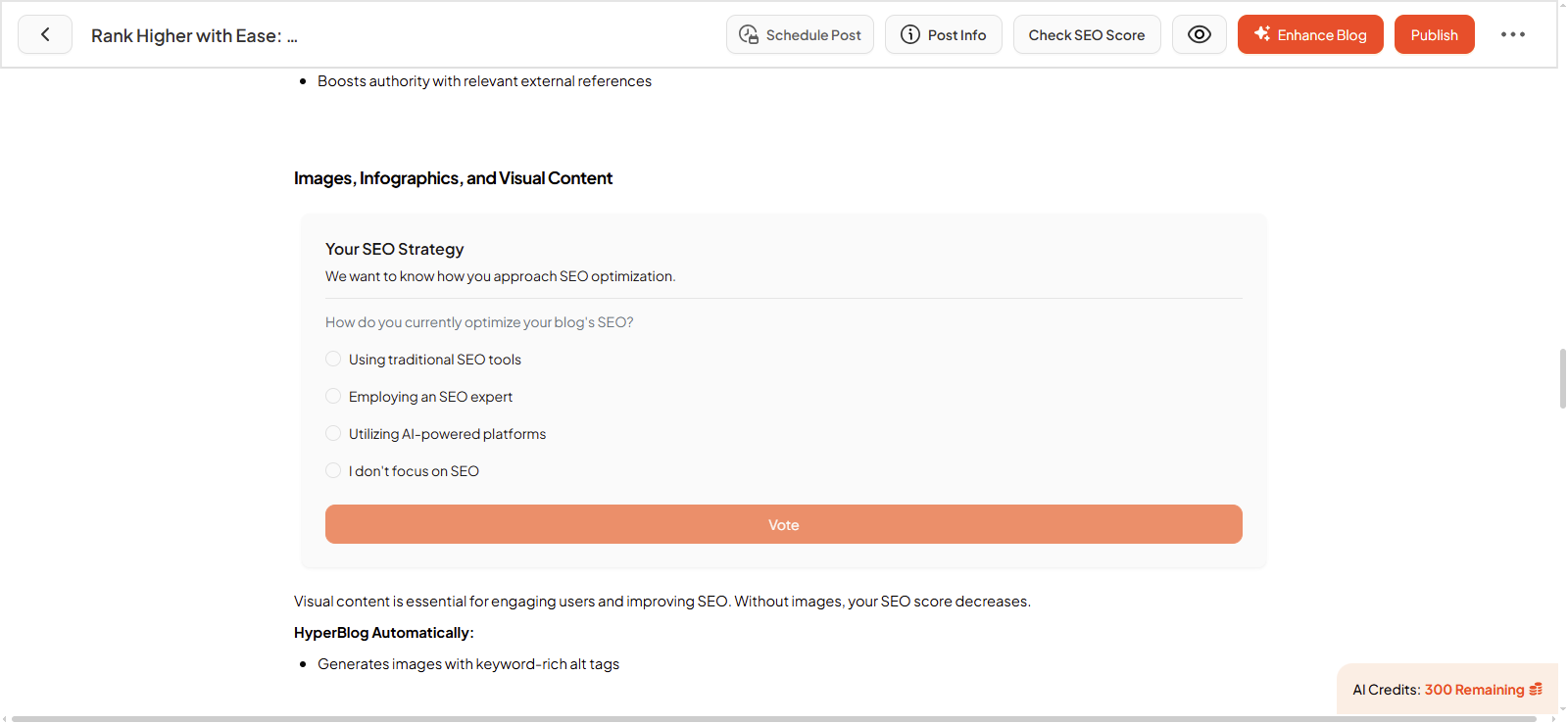
Task: Click Check SEO Score
Action: 1086,34
